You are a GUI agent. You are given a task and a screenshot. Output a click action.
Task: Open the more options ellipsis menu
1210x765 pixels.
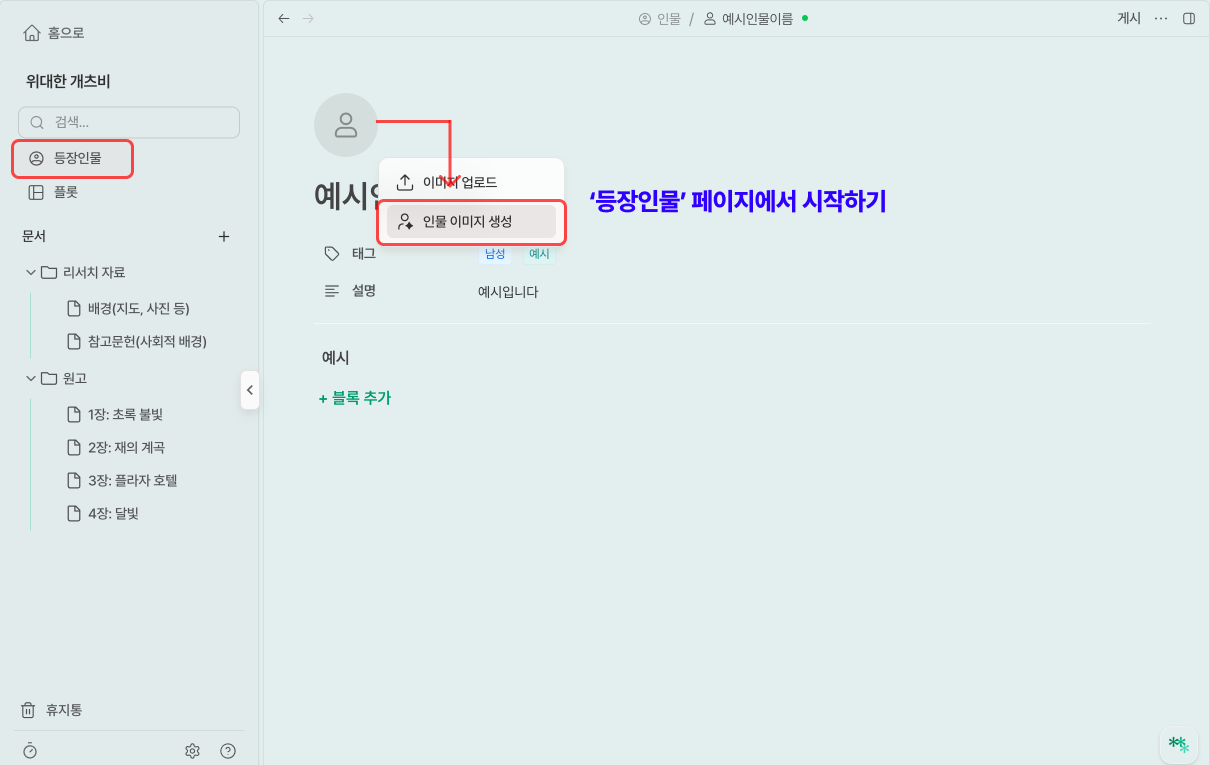click(x=1160, y=18)
